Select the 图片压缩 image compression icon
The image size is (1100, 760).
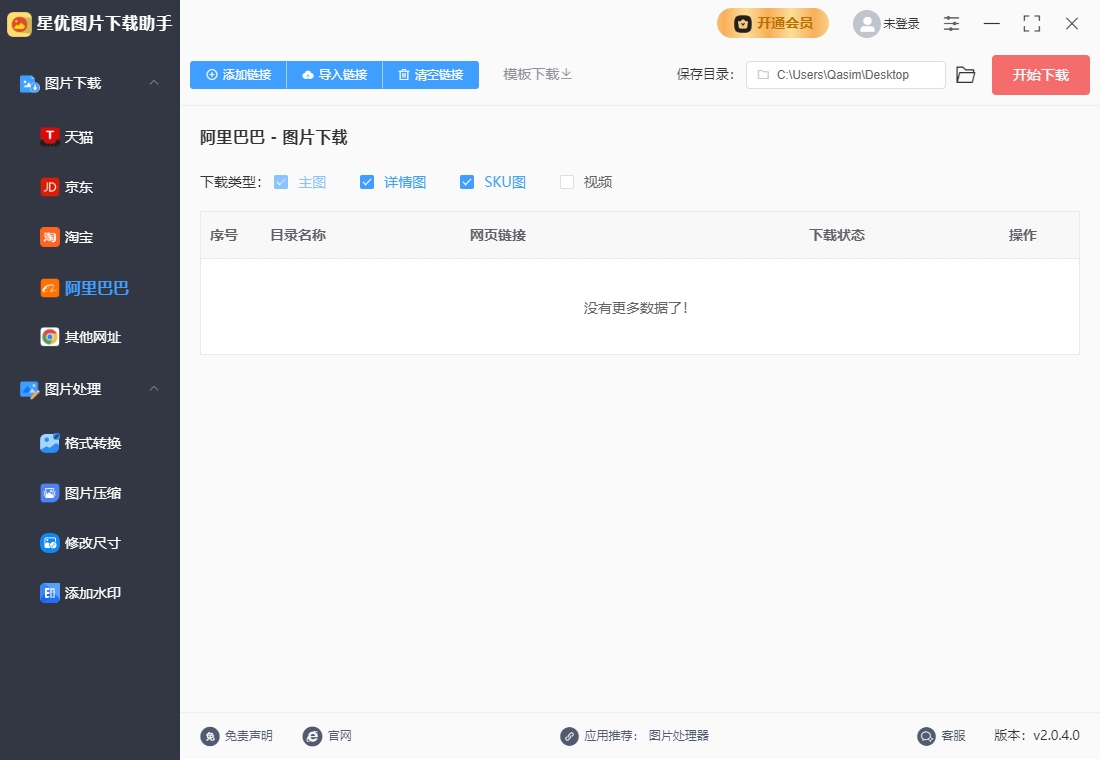(50, 493)
